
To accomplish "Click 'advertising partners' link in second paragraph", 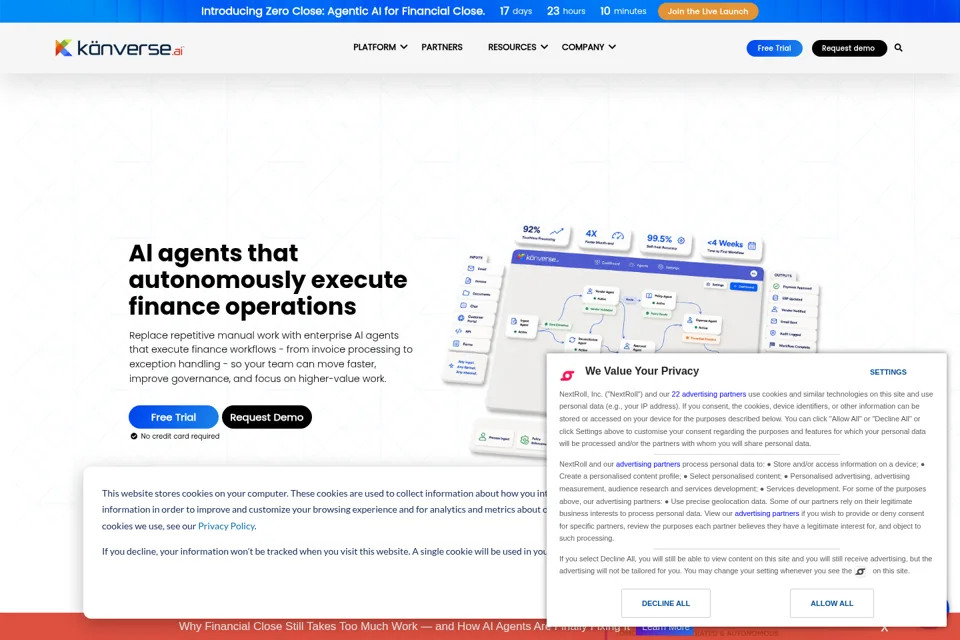I will click(648, 464).
